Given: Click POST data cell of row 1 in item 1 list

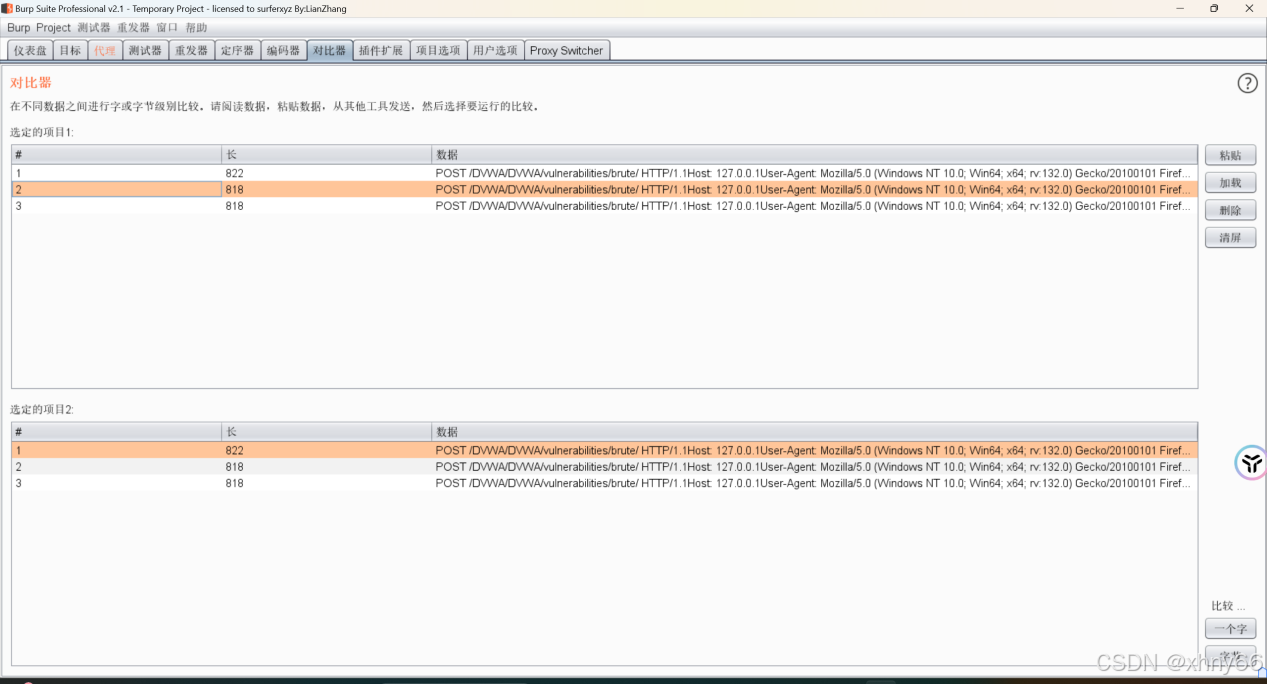Looking at the screenshot, I should (814, 173).
